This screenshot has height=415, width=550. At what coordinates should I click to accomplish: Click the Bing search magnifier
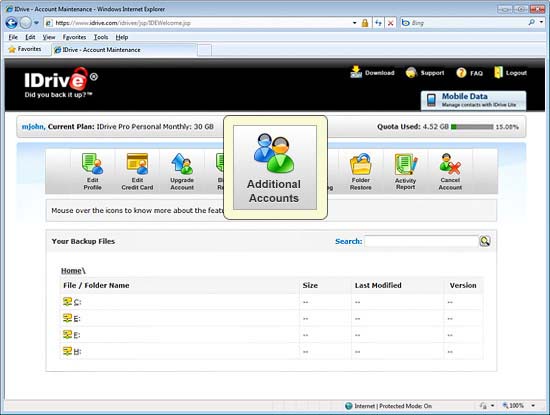pos(532,23)
